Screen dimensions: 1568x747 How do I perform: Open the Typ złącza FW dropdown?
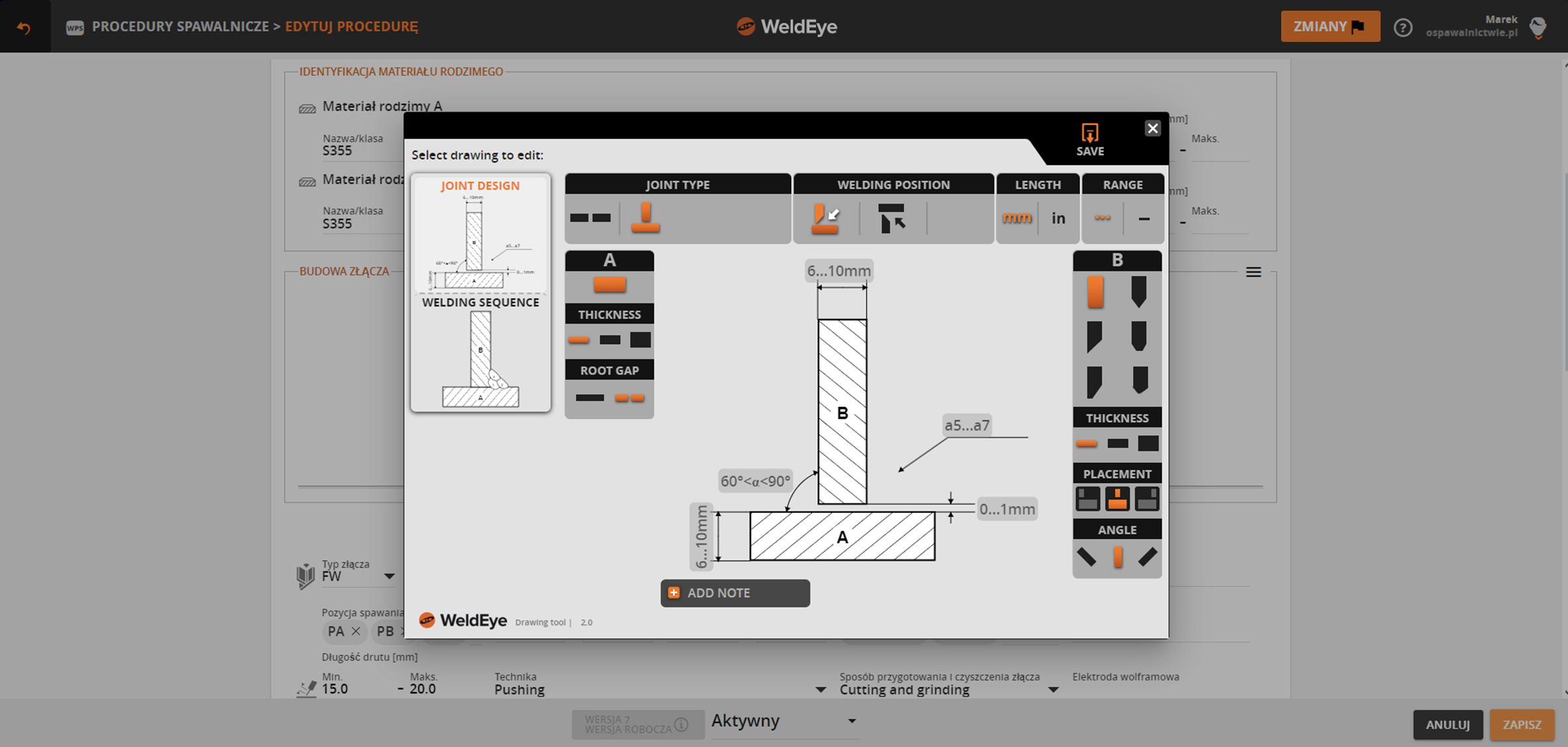389,576
